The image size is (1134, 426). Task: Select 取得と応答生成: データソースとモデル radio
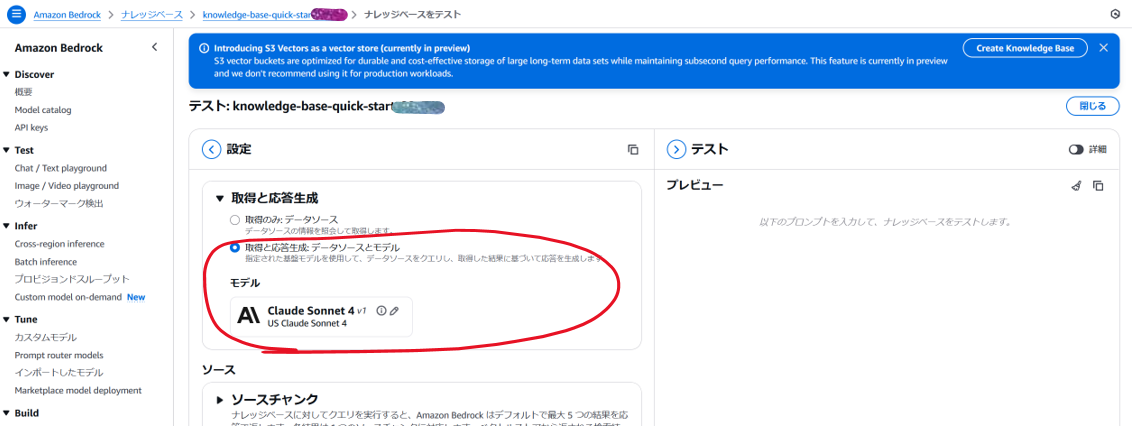pos(234,247)
